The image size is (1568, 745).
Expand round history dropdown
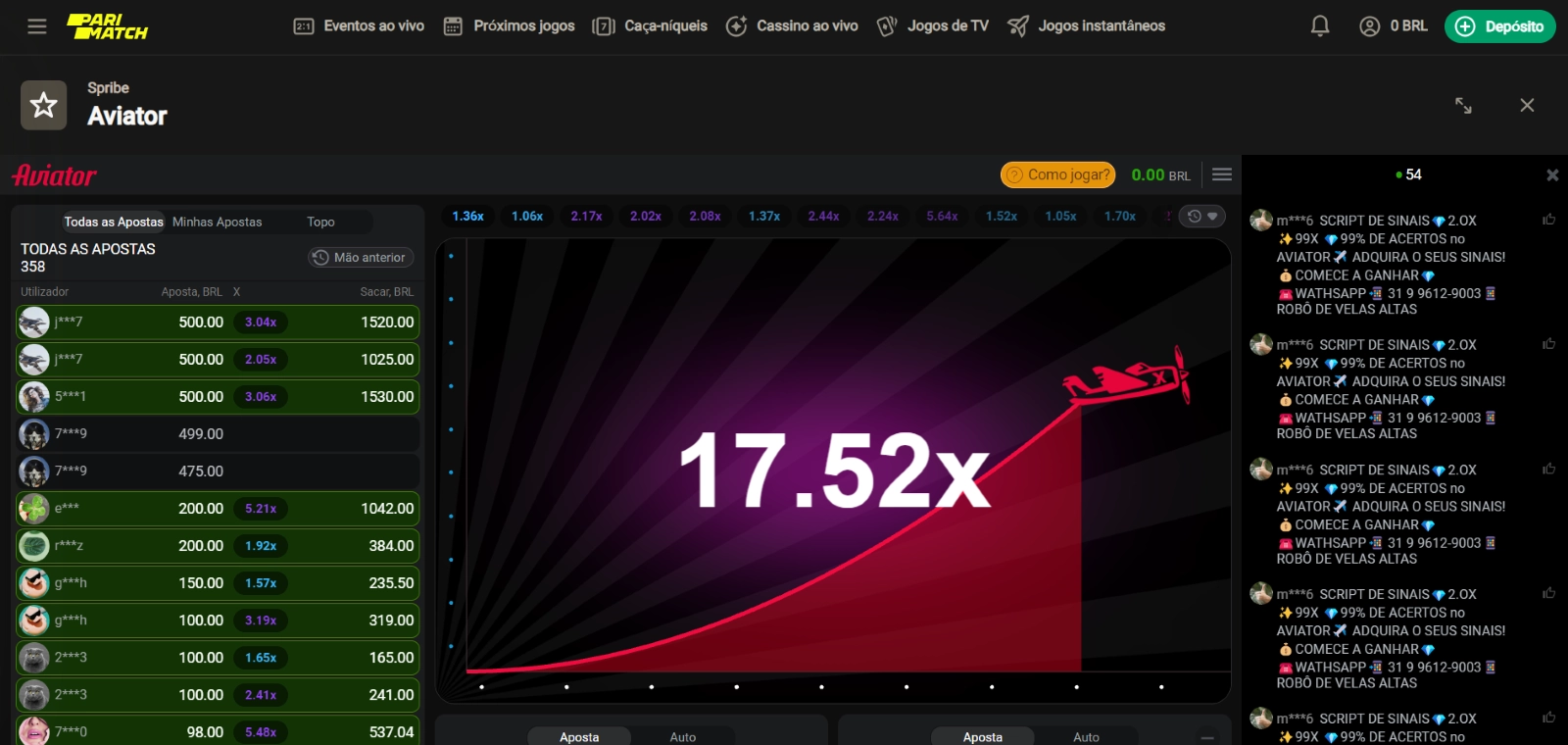[1201, 216]
